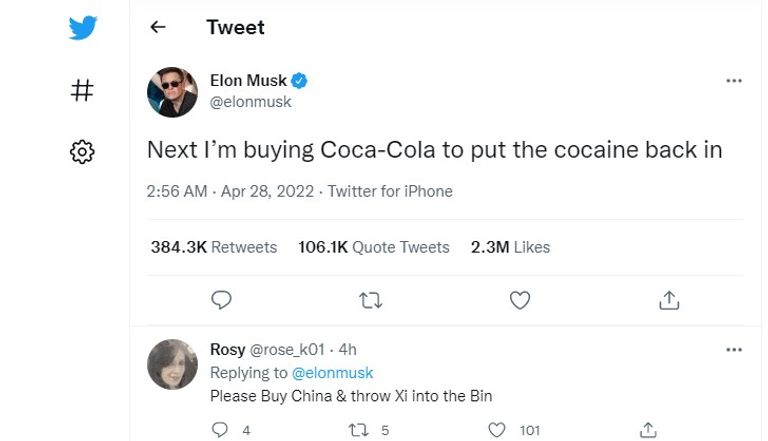Click the @elonmusk link in Rosy's reply
This screenshot has height=441, width=768.
coord(332,373)
